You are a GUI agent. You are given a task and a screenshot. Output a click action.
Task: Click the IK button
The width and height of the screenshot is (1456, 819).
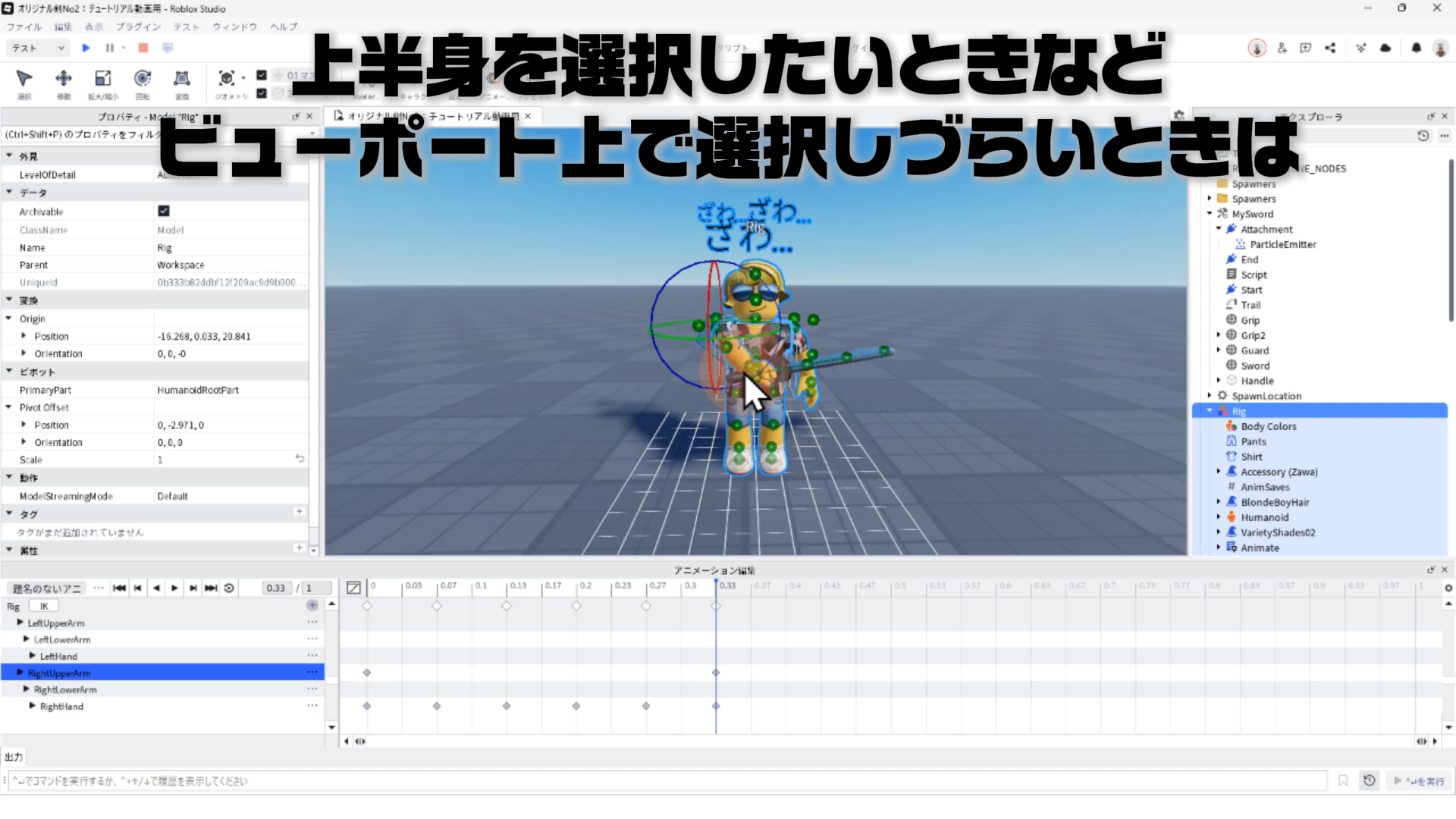click(x=44, y=606)
